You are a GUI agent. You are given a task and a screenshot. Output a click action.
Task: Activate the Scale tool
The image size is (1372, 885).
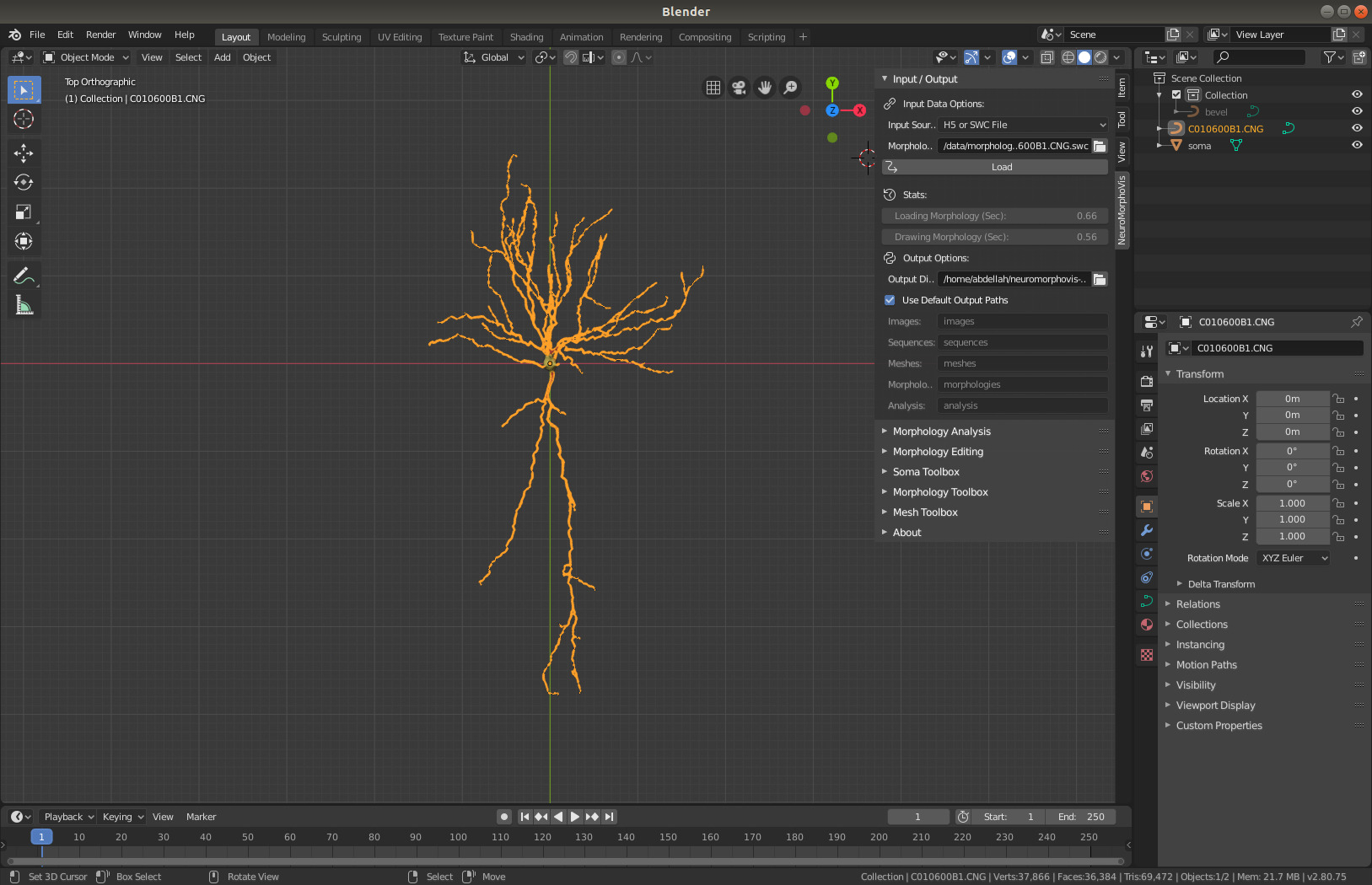pos(24,212)
